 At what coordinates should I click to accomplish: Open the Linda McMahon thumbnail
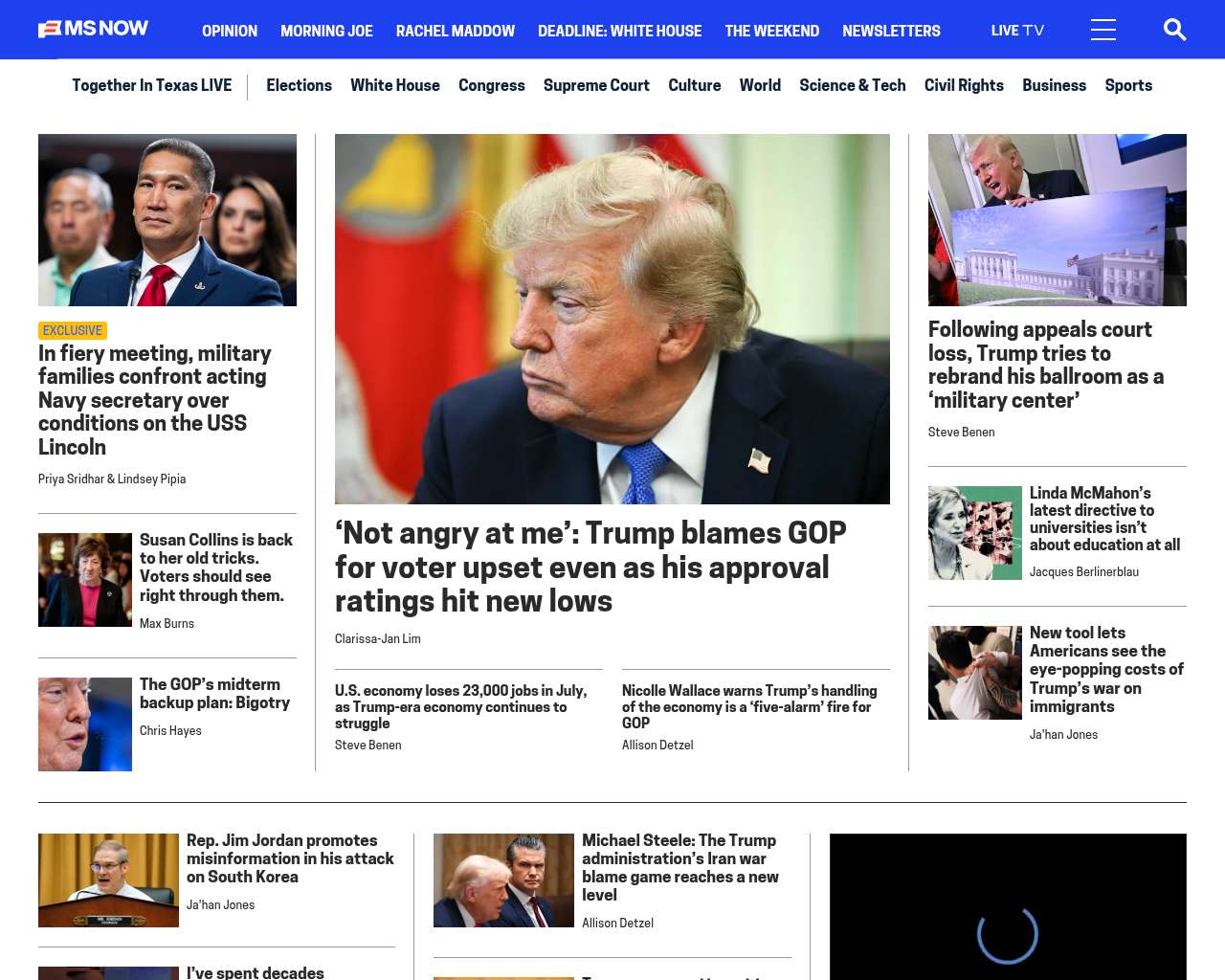(x=975, y=533)
